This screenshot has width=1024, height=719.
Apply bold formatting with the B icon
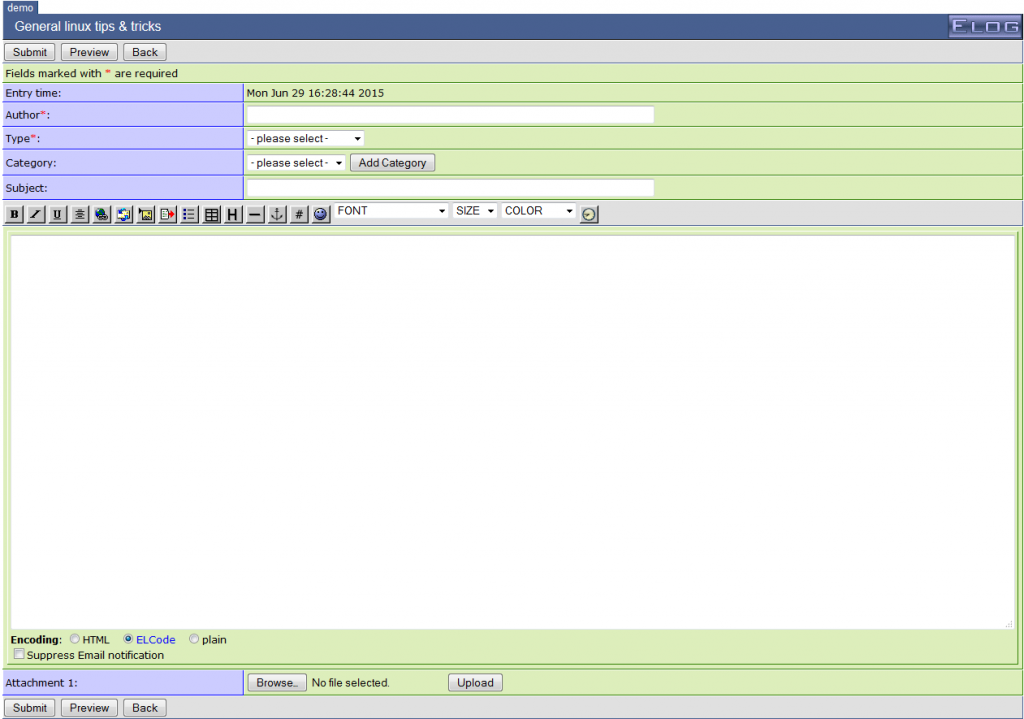tap(14, 213)
